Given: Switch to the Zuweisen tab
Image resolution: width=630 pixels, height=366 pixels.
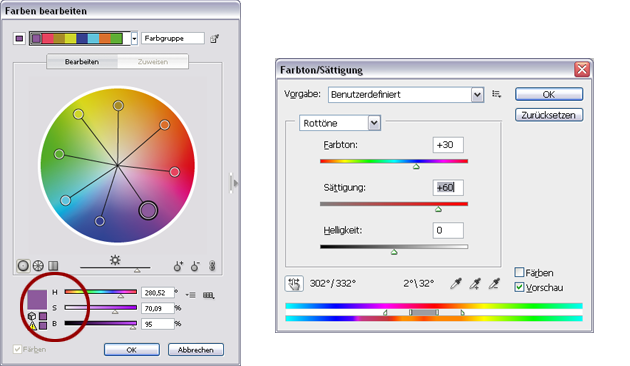Looking at the screenshot, I should tap(153, 61).
